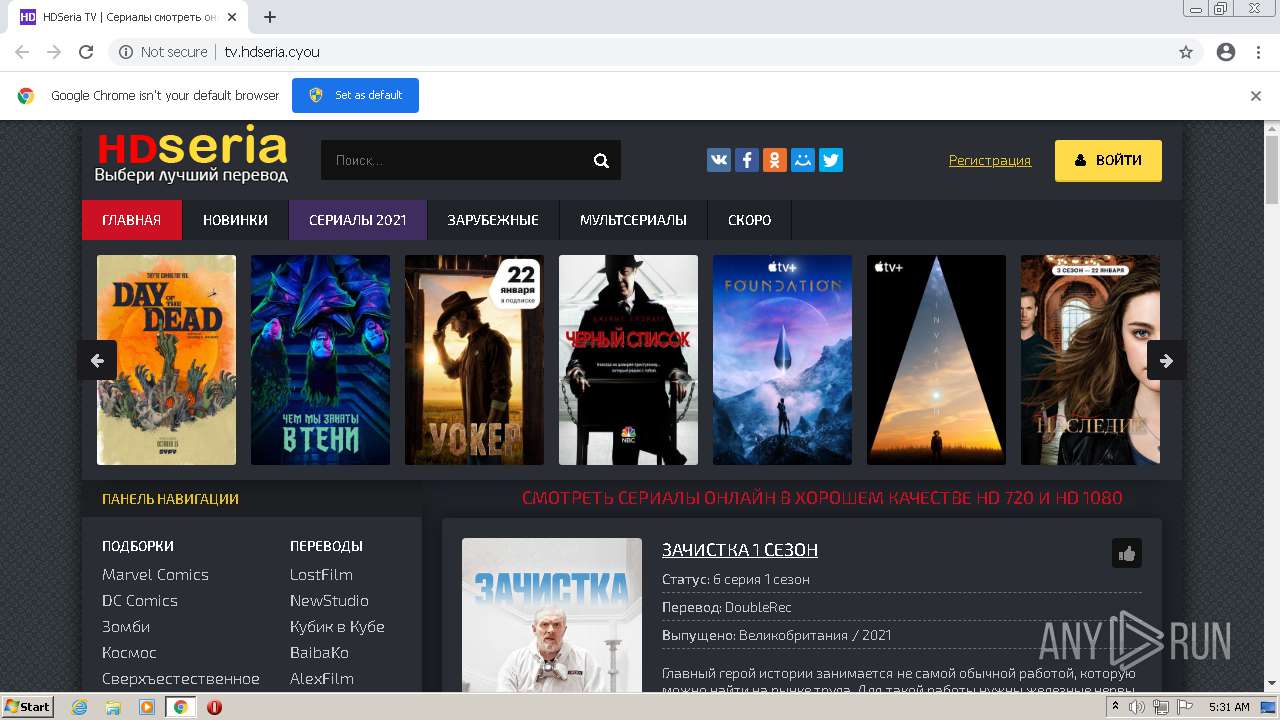Image resolution: width=1280 pixels, height=720 pixels.
Task: Open the НОВИНКИ menu tab
Action: [x=235, y=220]
